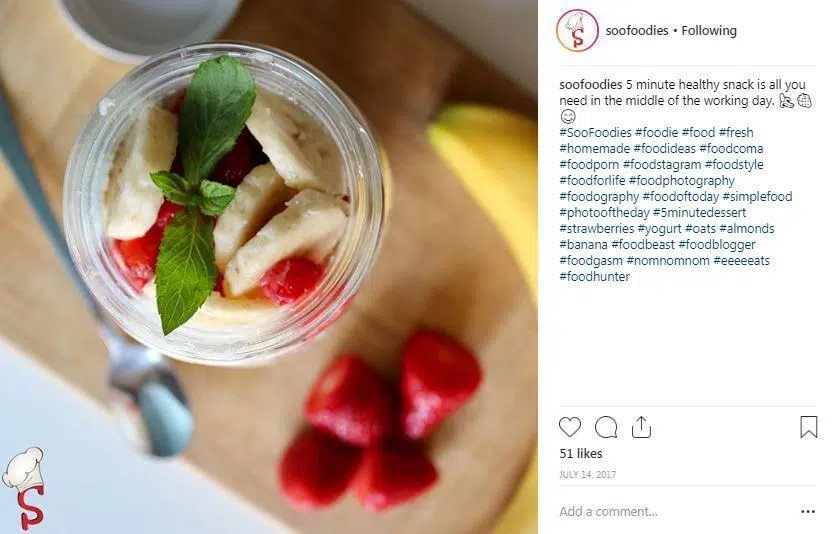Viewport: 837px width, 534px height.
Task: Open comments with the speech bubble icon
Action: pos(606,427)
